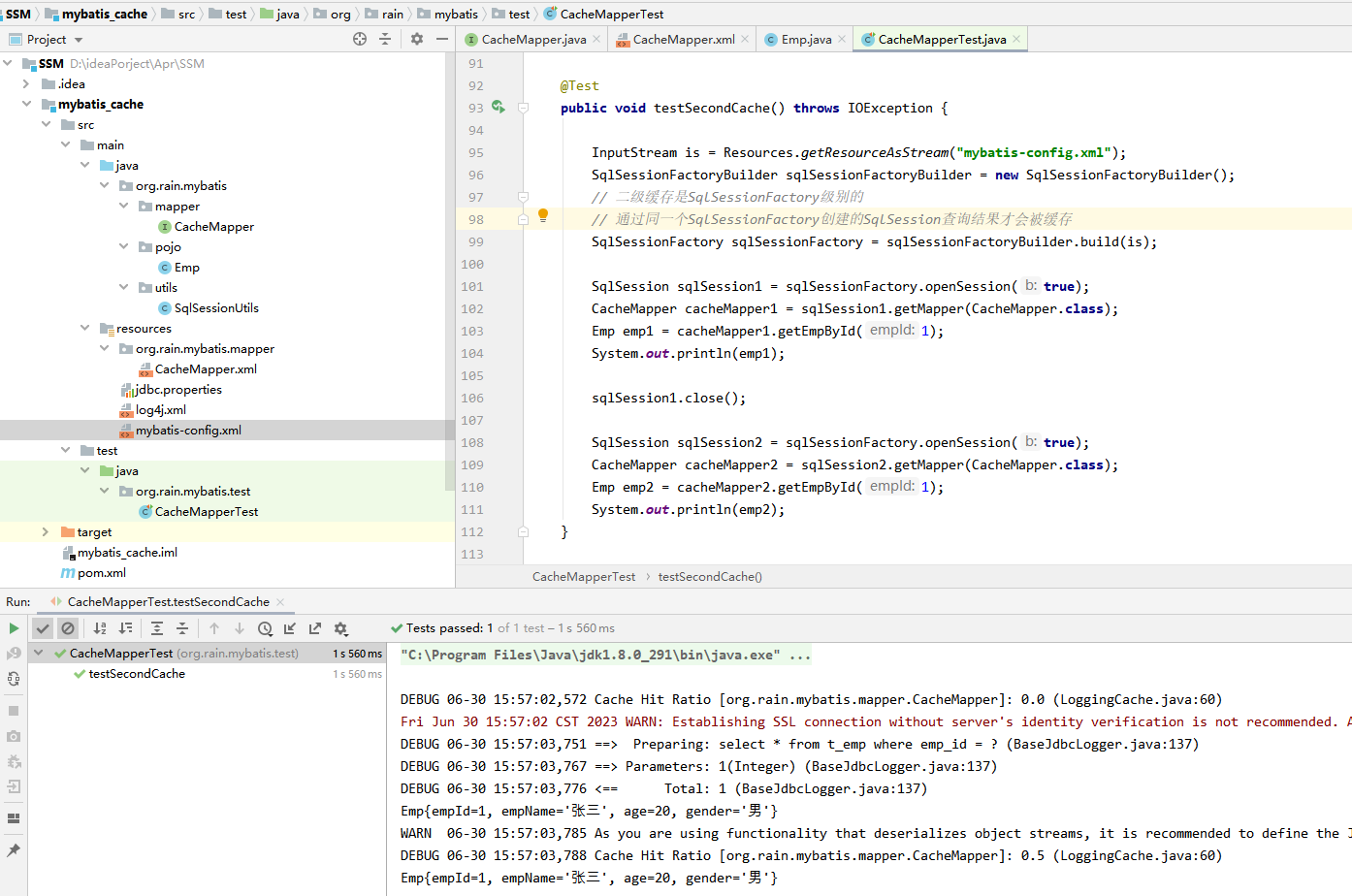This screenshot has width=1352, height=896.
Task: Switch to Emp.java tab
Action: click(805, 39)
